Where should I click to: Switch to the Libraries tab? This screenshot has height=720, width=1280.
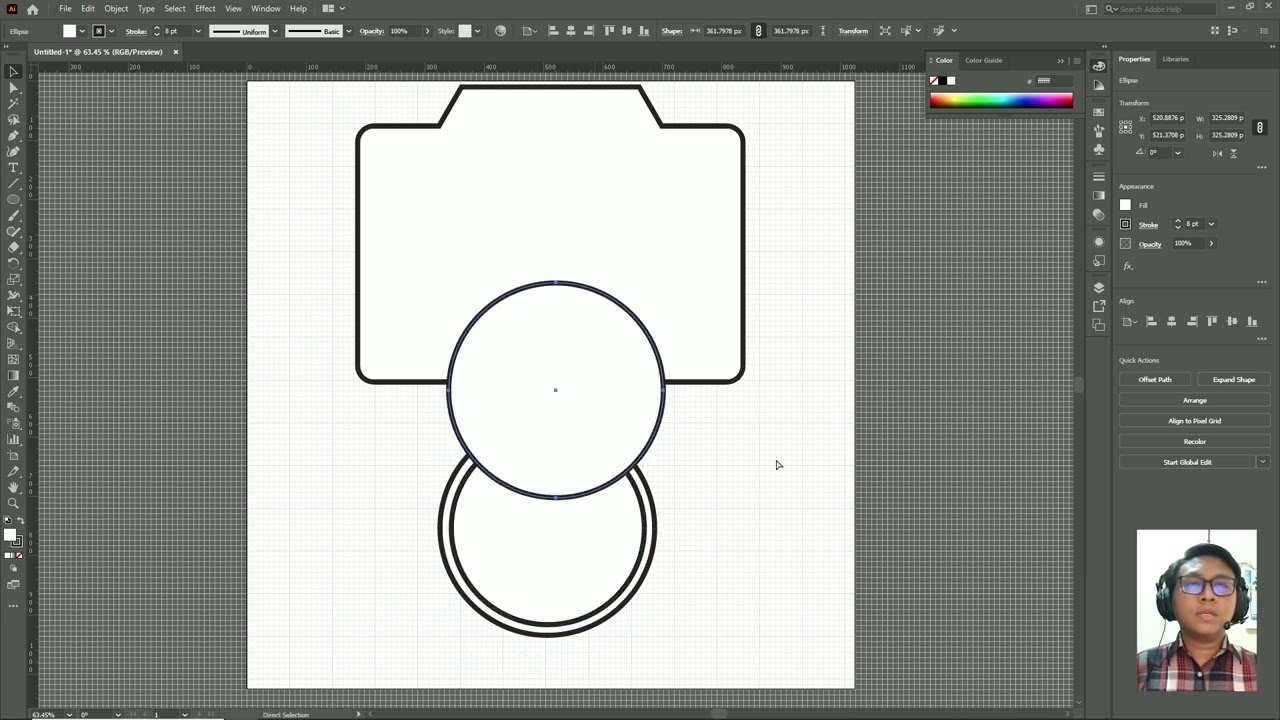[1176, 59]
